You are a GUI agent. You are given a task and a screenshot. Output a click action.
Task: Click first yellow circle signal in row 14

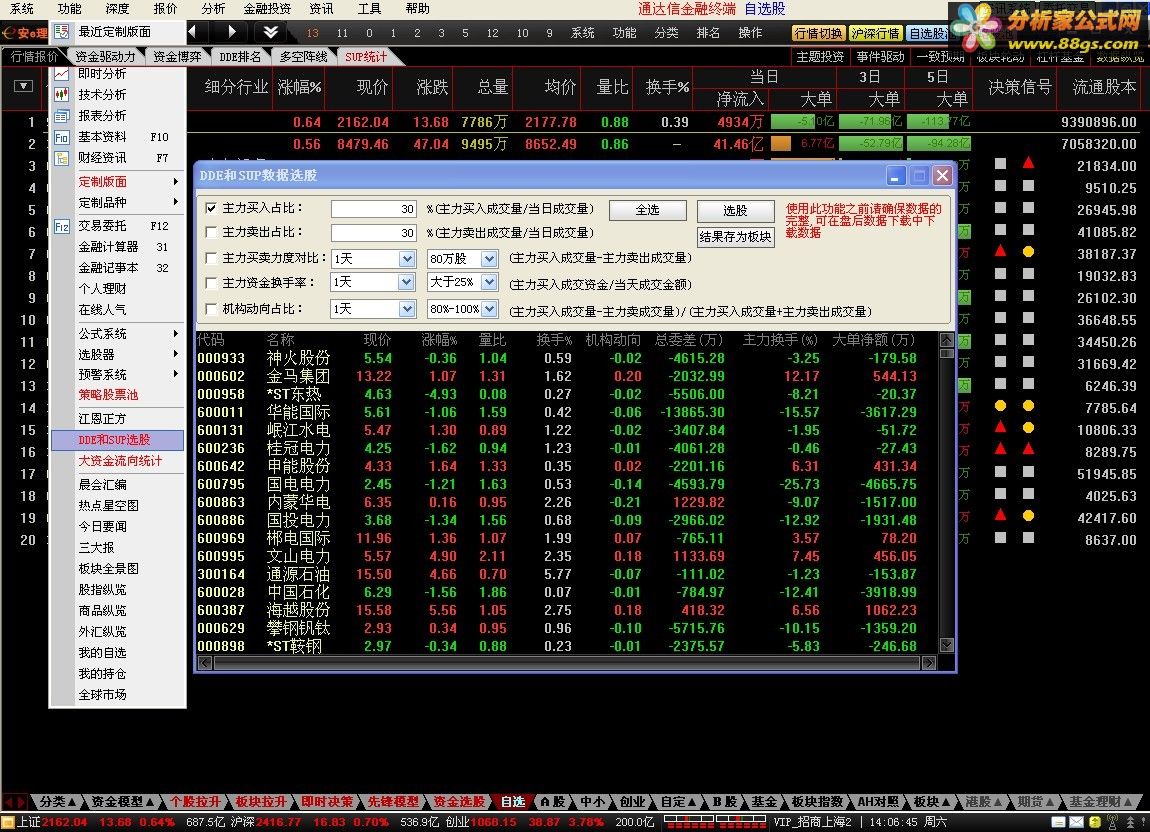[1000, 406]
